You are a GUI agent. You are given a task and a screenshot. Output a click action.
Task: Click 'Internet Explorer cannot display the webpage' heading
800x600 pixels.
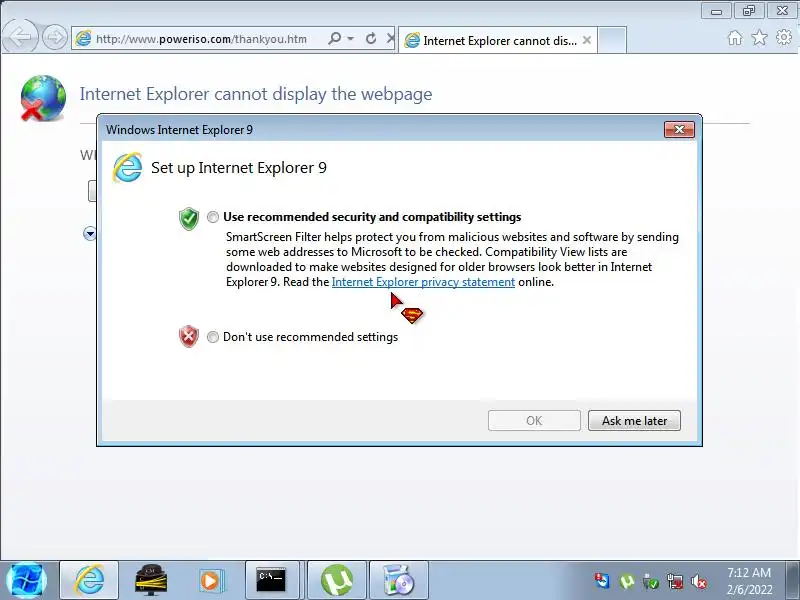point(256,94)
